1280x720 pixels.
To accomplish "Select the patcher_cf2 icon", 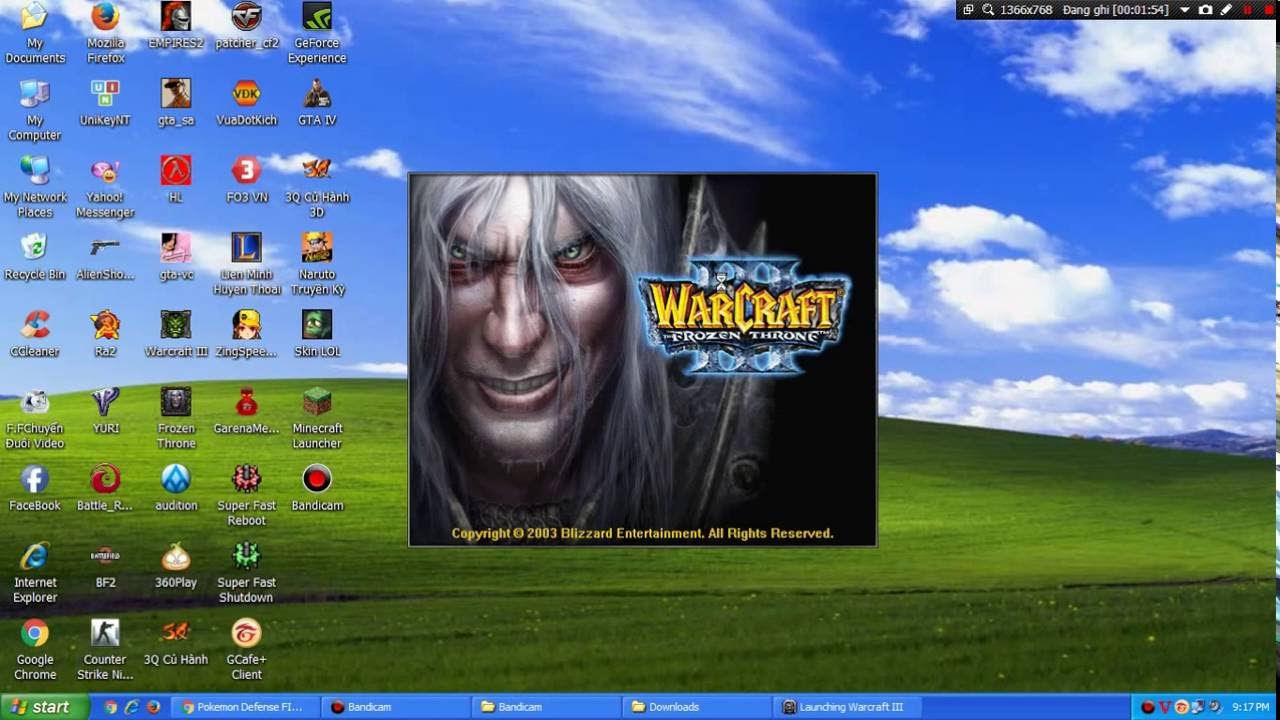I will 246,26.
